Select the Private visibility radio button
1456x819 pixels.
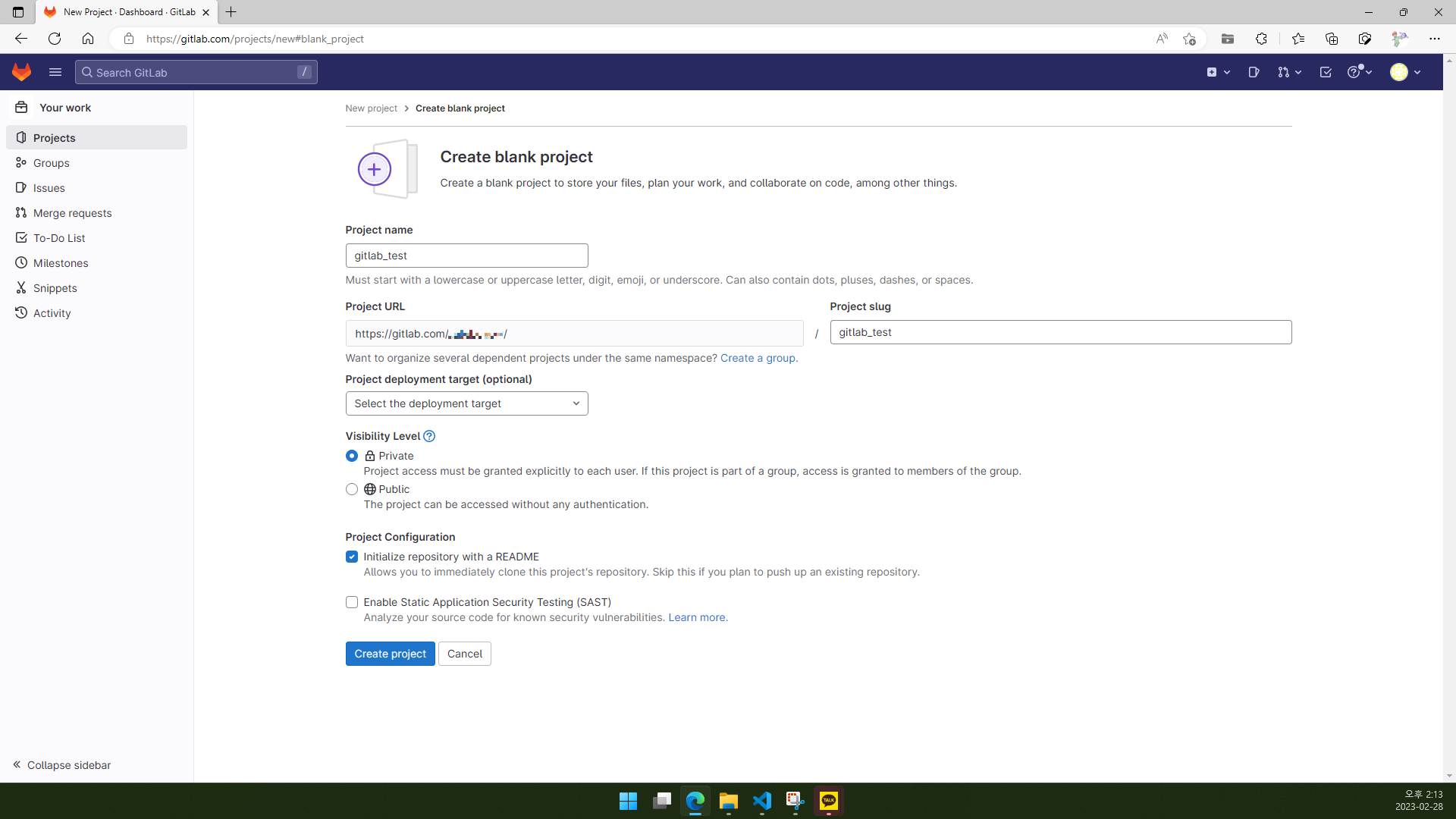(x=352, y=456)
